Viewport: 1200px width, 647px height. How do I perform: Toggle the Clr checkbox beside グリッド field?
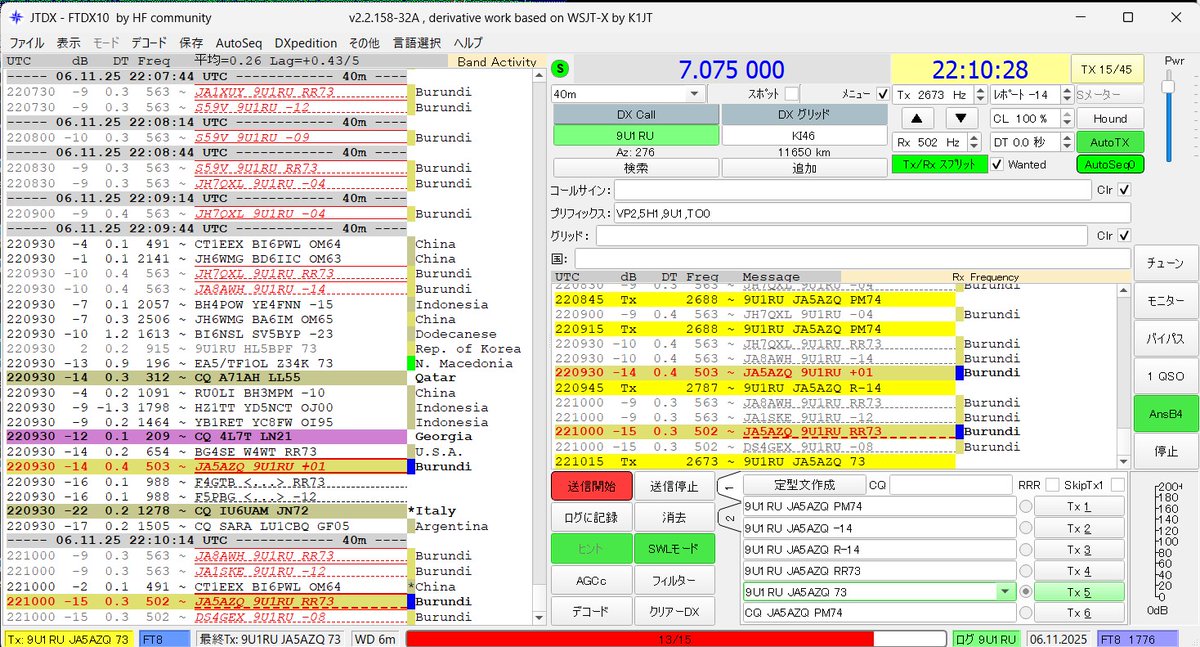[1124, 236]
